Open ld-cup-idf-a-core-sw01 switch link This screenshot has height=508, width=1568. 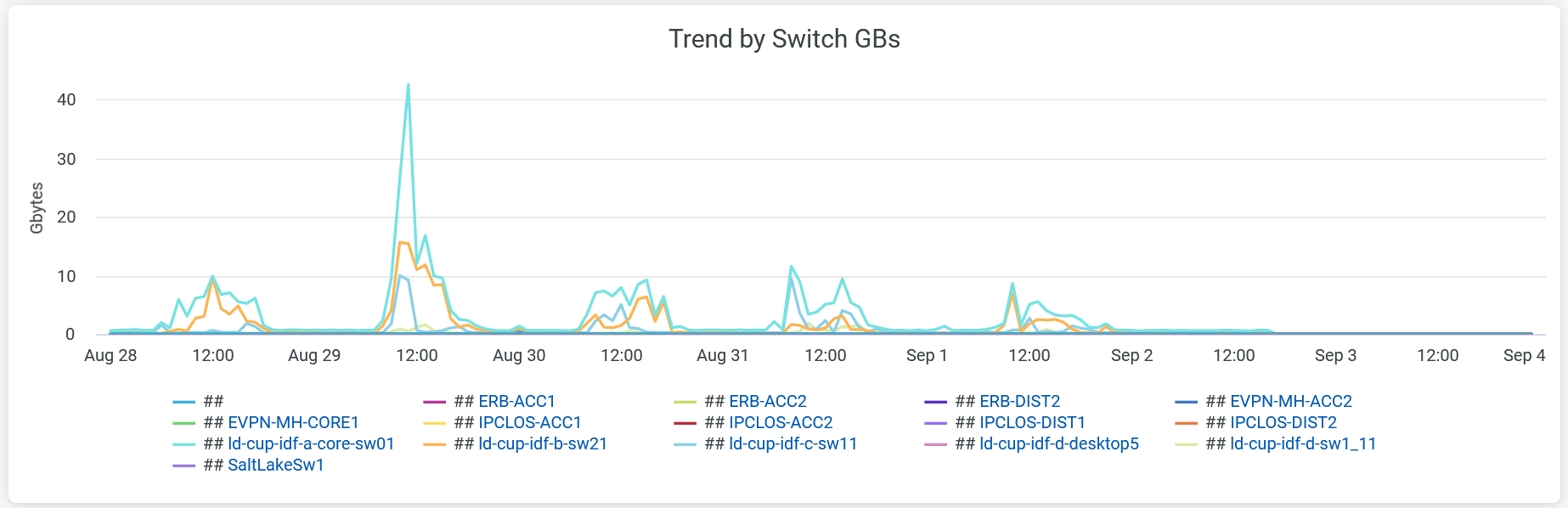tap(311, 443)
